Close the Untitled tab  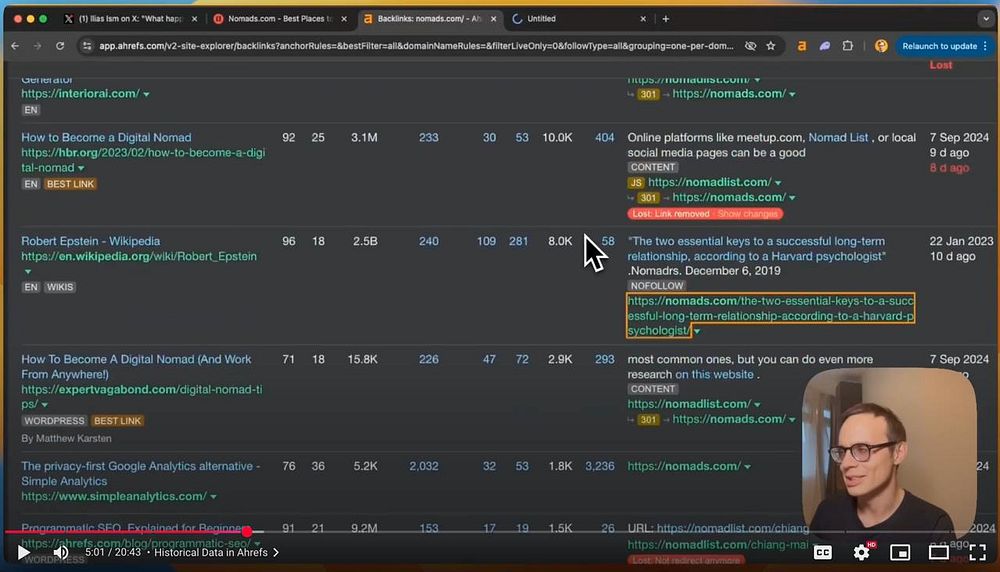coord(643,18)
